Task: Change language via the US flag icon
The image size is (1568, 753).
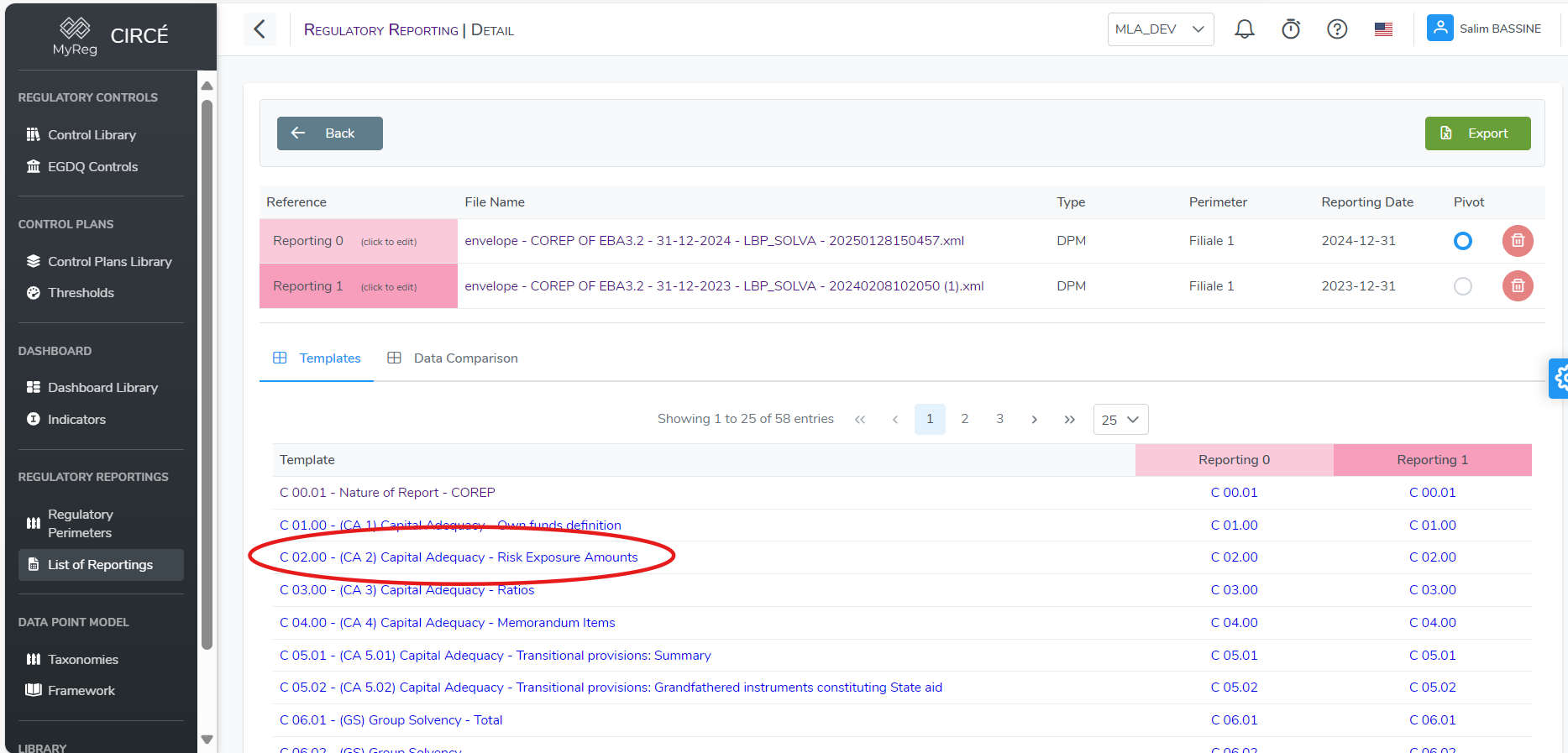Action: (x=1383, y=29)
